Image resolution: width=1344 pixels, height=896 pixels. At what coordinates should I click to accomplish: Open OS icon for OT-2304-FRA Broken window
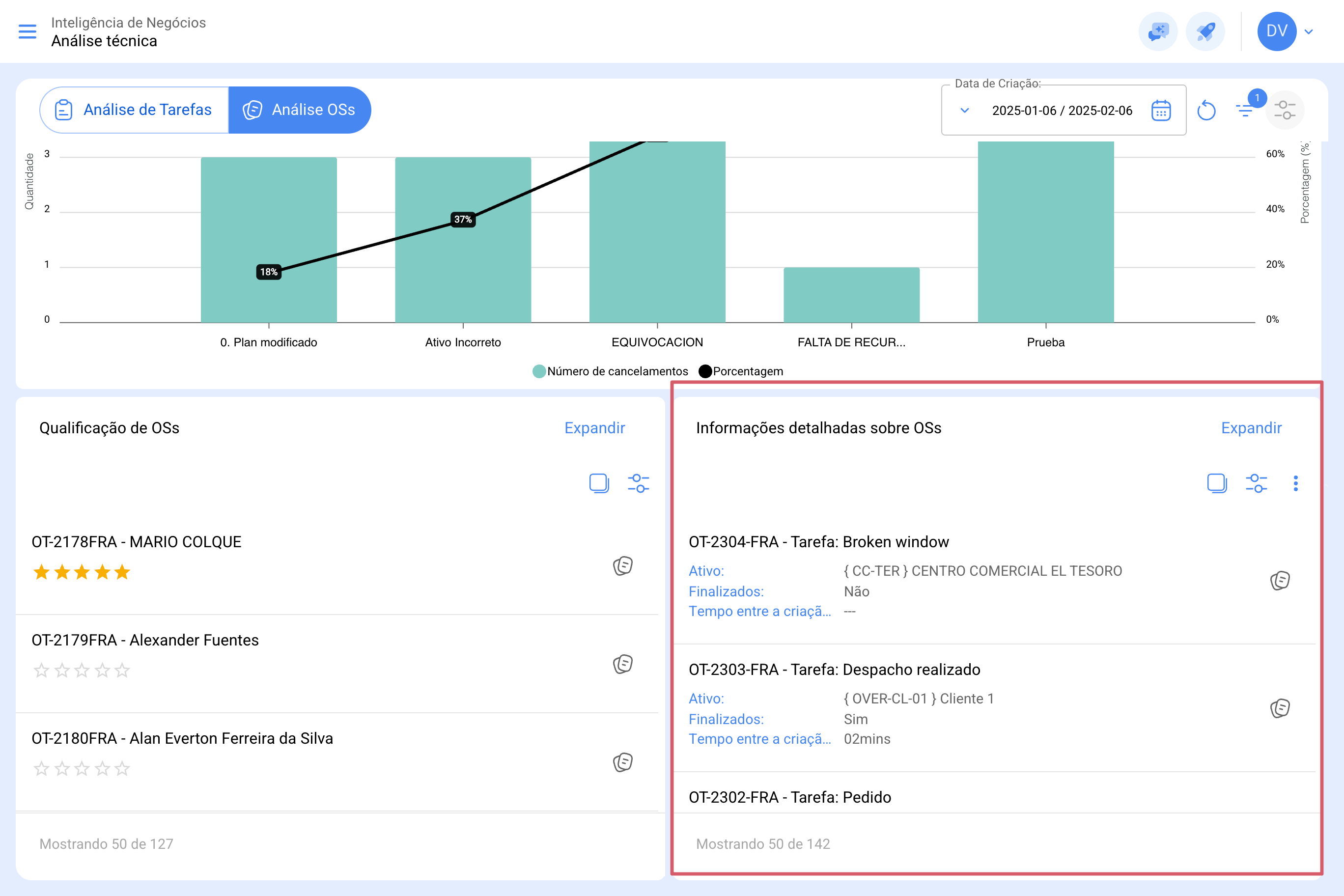point(1280,581)
